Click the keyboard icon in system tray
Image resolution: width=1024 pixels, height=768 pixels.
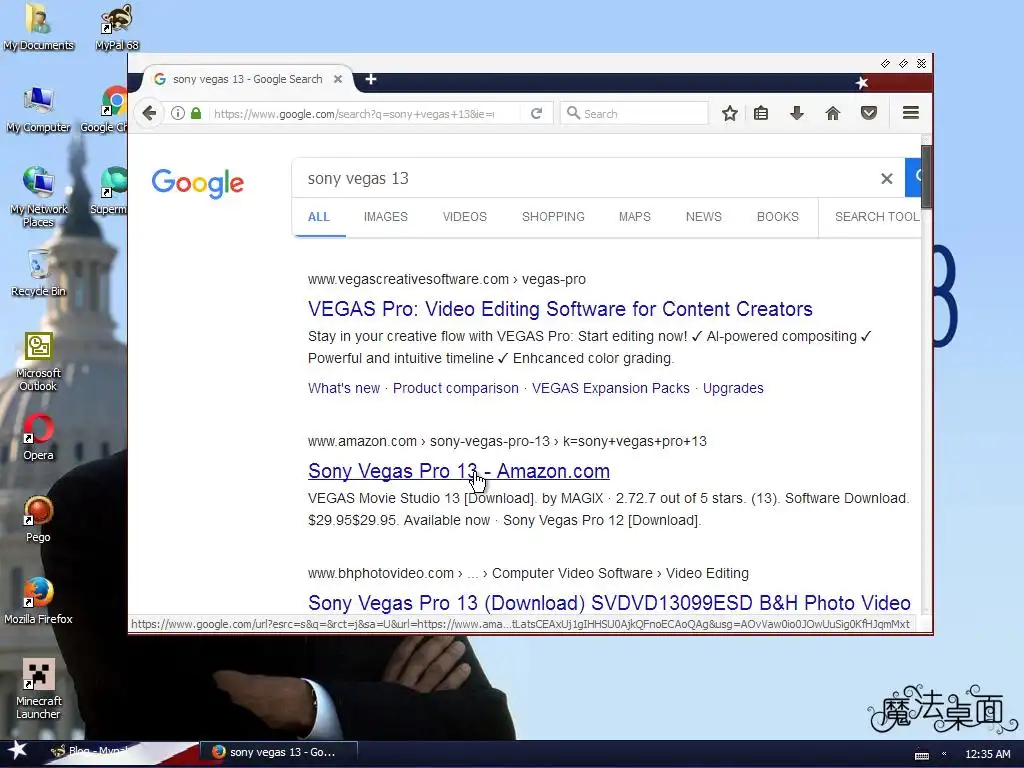pos(921,754)
